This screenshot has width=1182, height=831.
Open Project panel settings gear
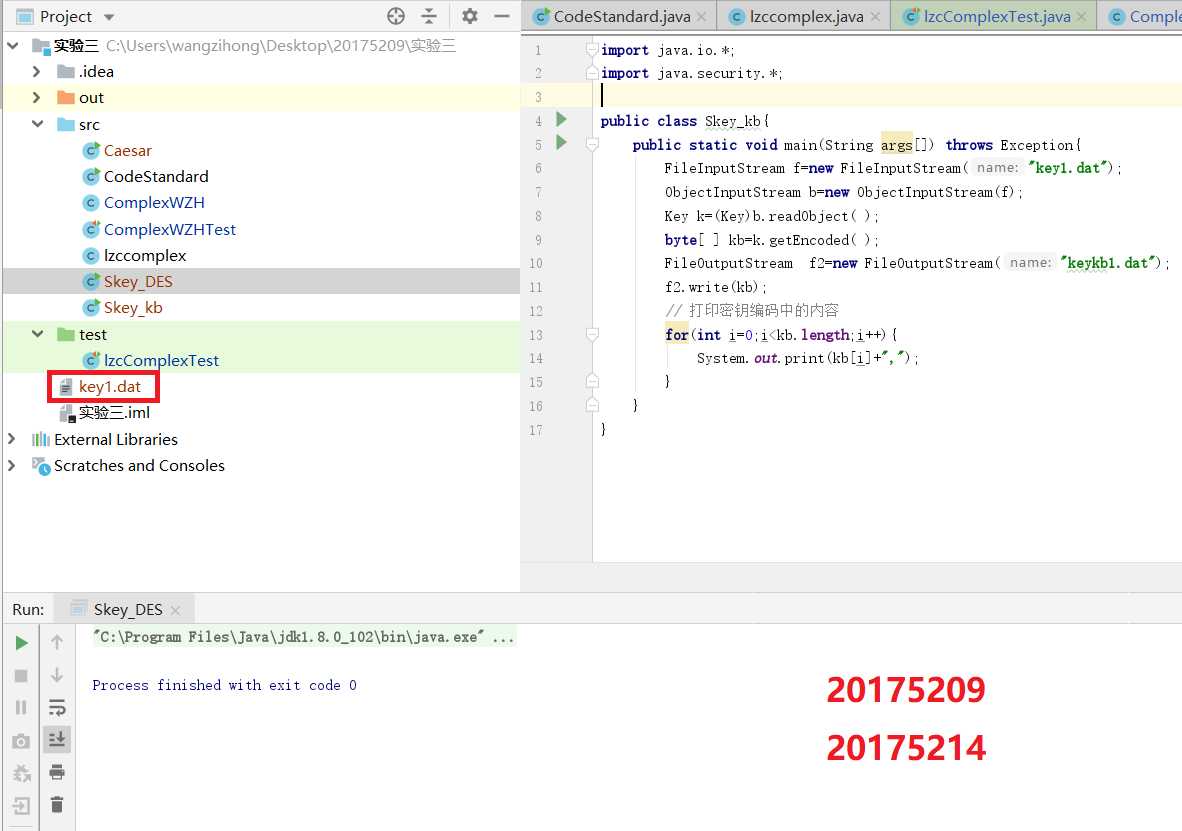point(470,16)
